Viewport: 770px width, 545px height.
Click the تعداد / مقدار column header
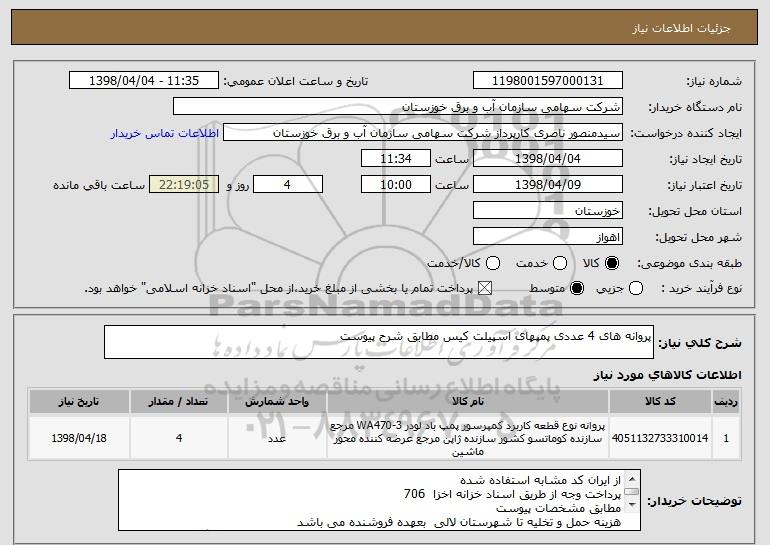coord(179,402)
